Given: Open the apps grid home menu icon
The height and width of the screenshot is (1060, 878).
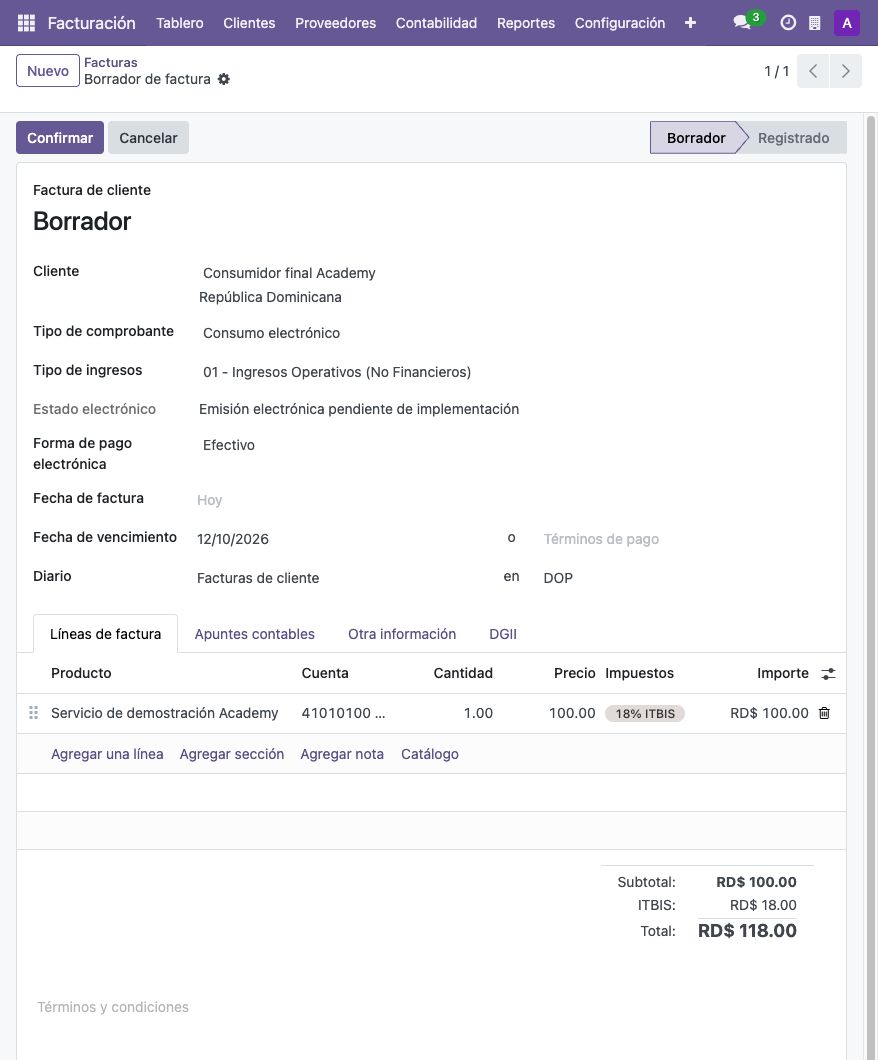Looking at the screenshot, I should pos(26,23).
